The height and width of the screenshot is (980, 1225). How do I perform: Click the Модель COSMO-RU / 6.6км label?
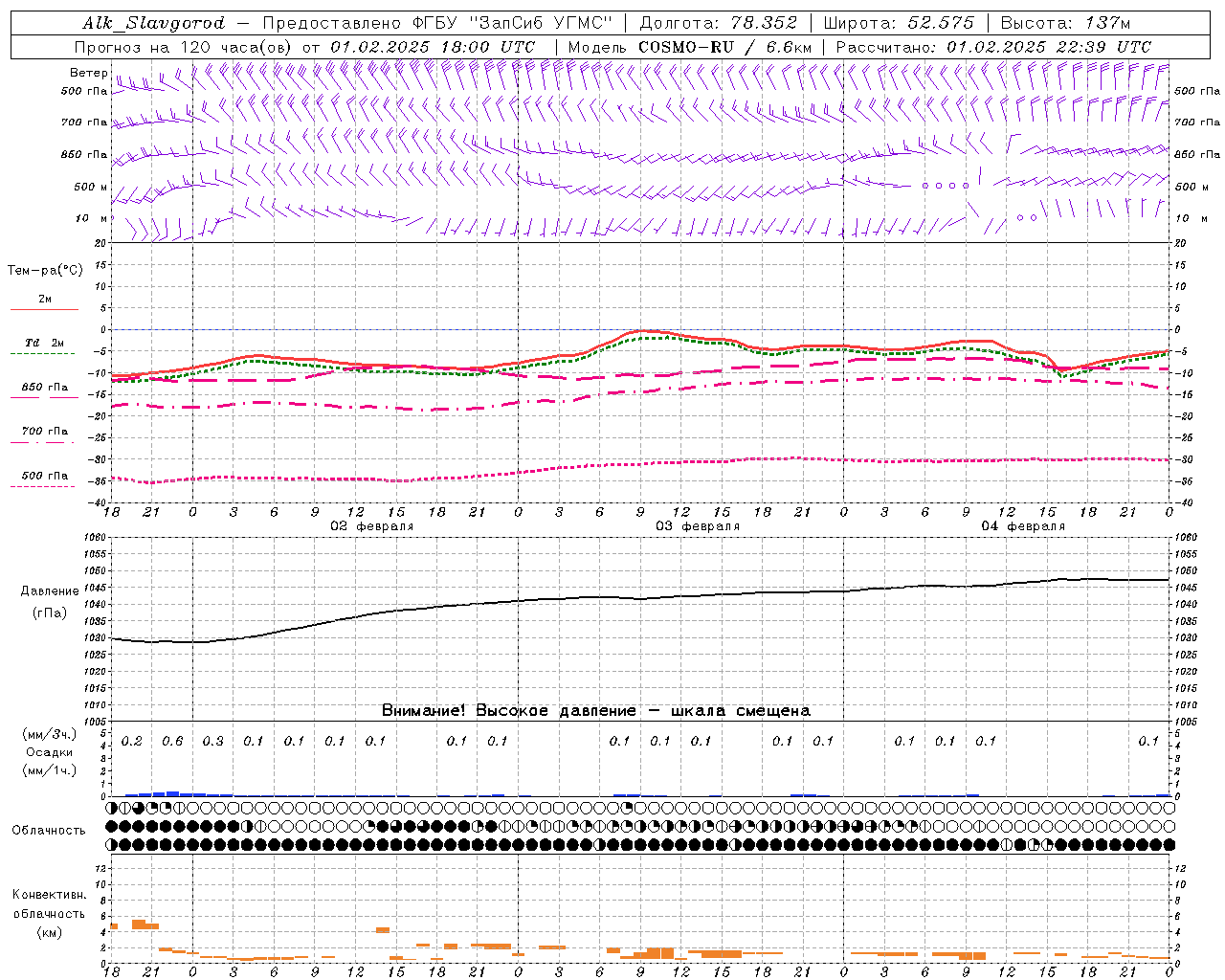690,47
